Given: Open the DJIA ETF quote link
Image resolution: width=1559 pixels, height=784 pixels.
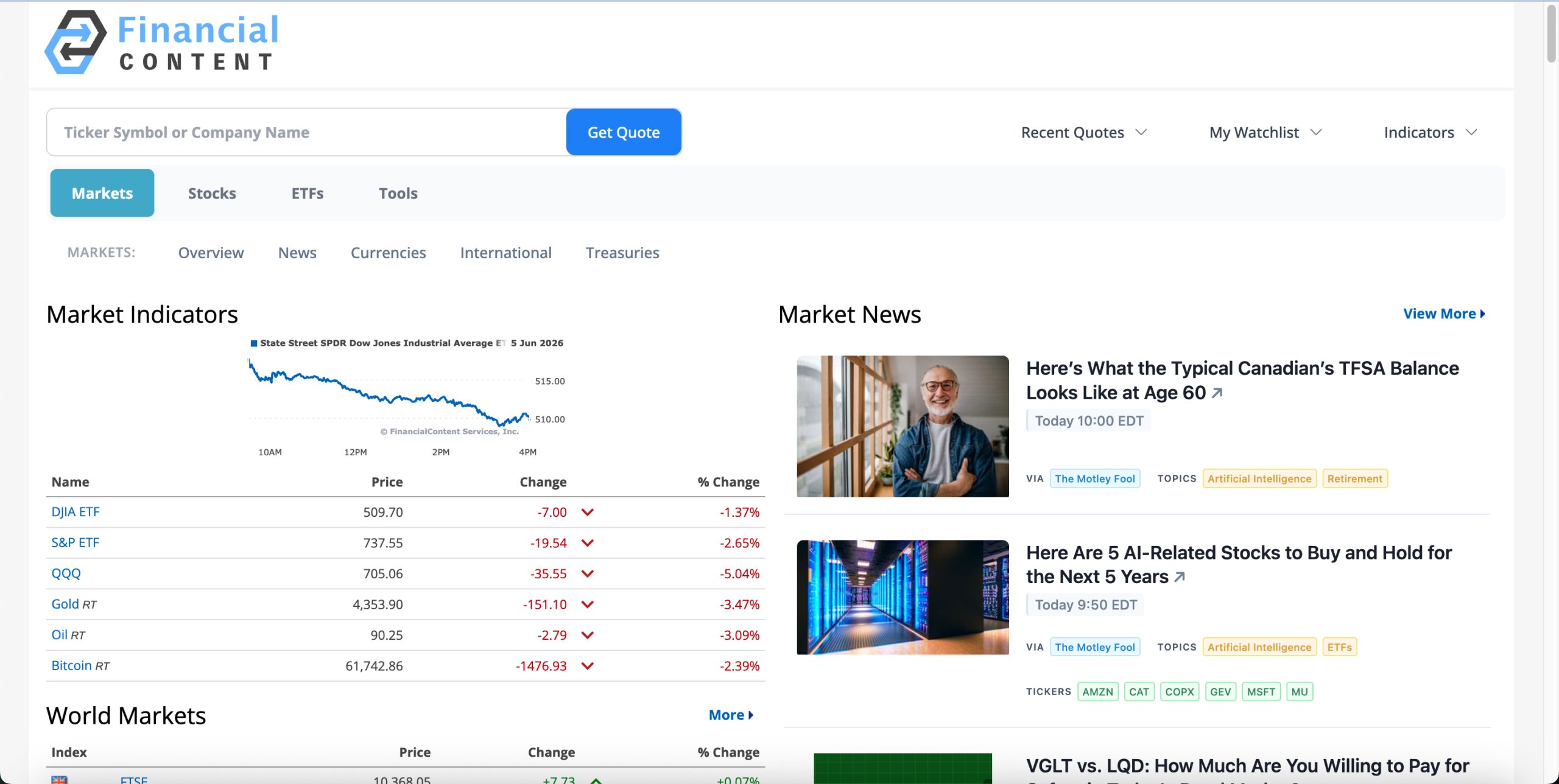Looking at the screenshot, I should pos(76,512).
